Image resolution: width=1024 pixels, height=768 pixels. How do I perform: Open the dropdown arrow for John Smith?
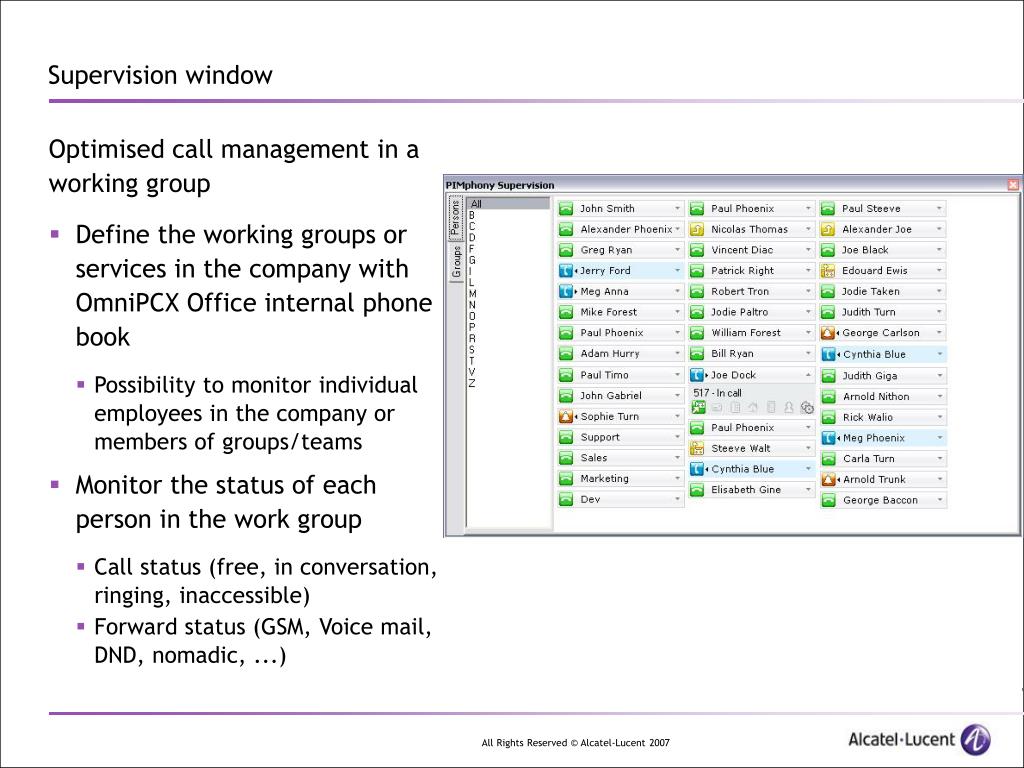coord(677,209)
